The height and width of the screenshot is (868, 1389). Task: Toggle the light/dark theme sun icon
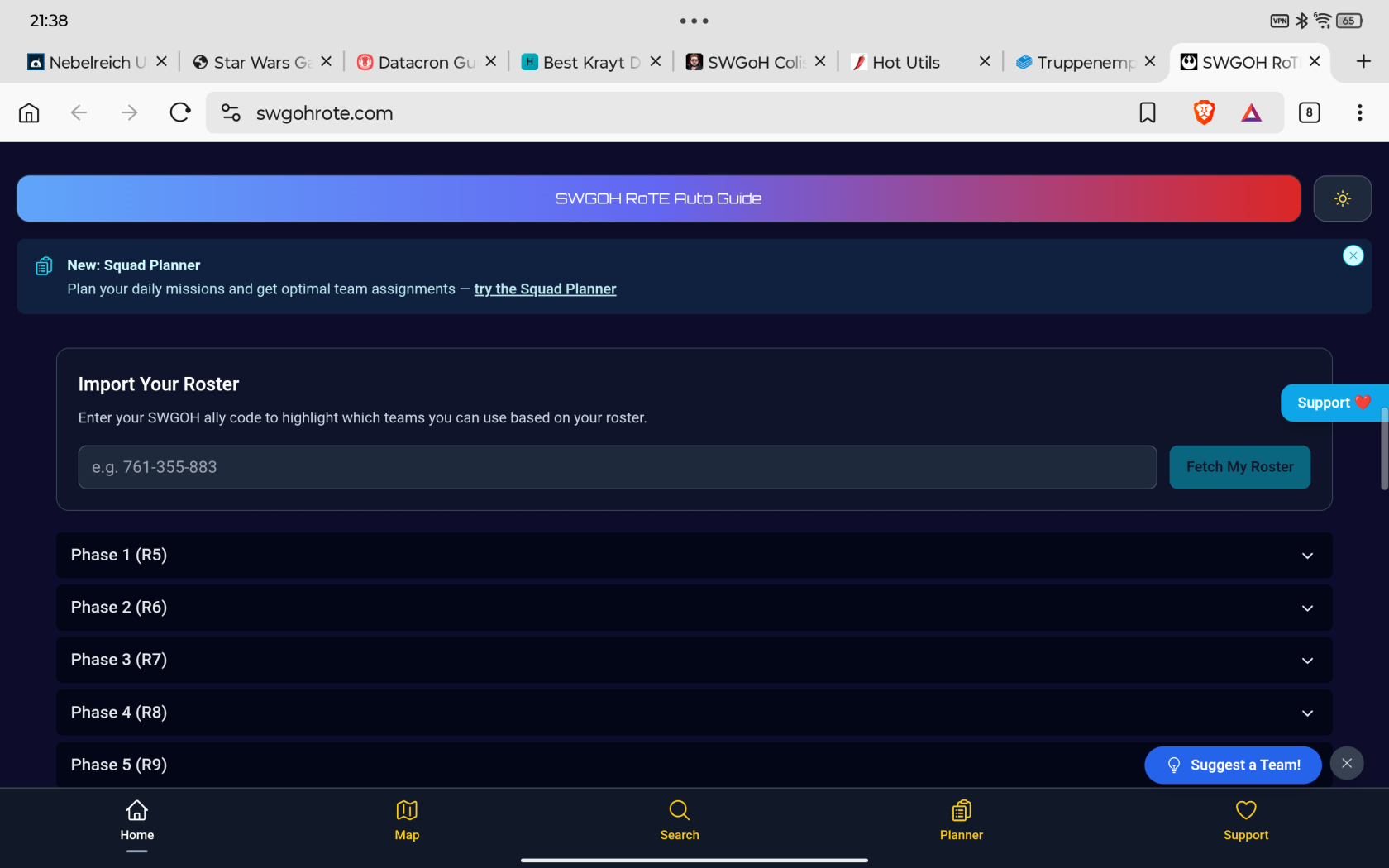pyautogui.click(x=1342, y=198)
